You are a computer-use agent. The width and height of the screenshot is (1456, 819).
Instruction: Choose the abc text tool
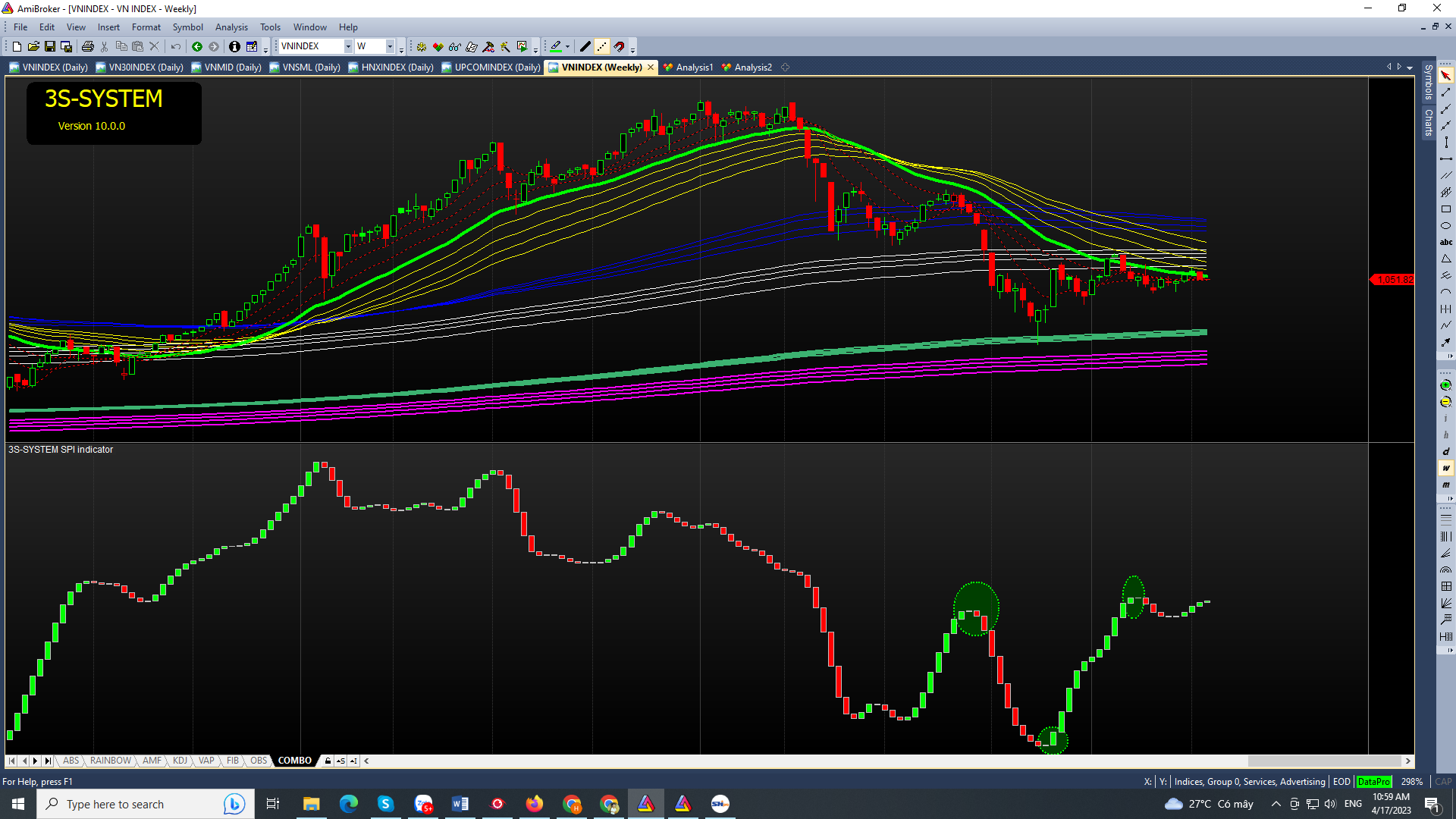tap(1445, 243)
